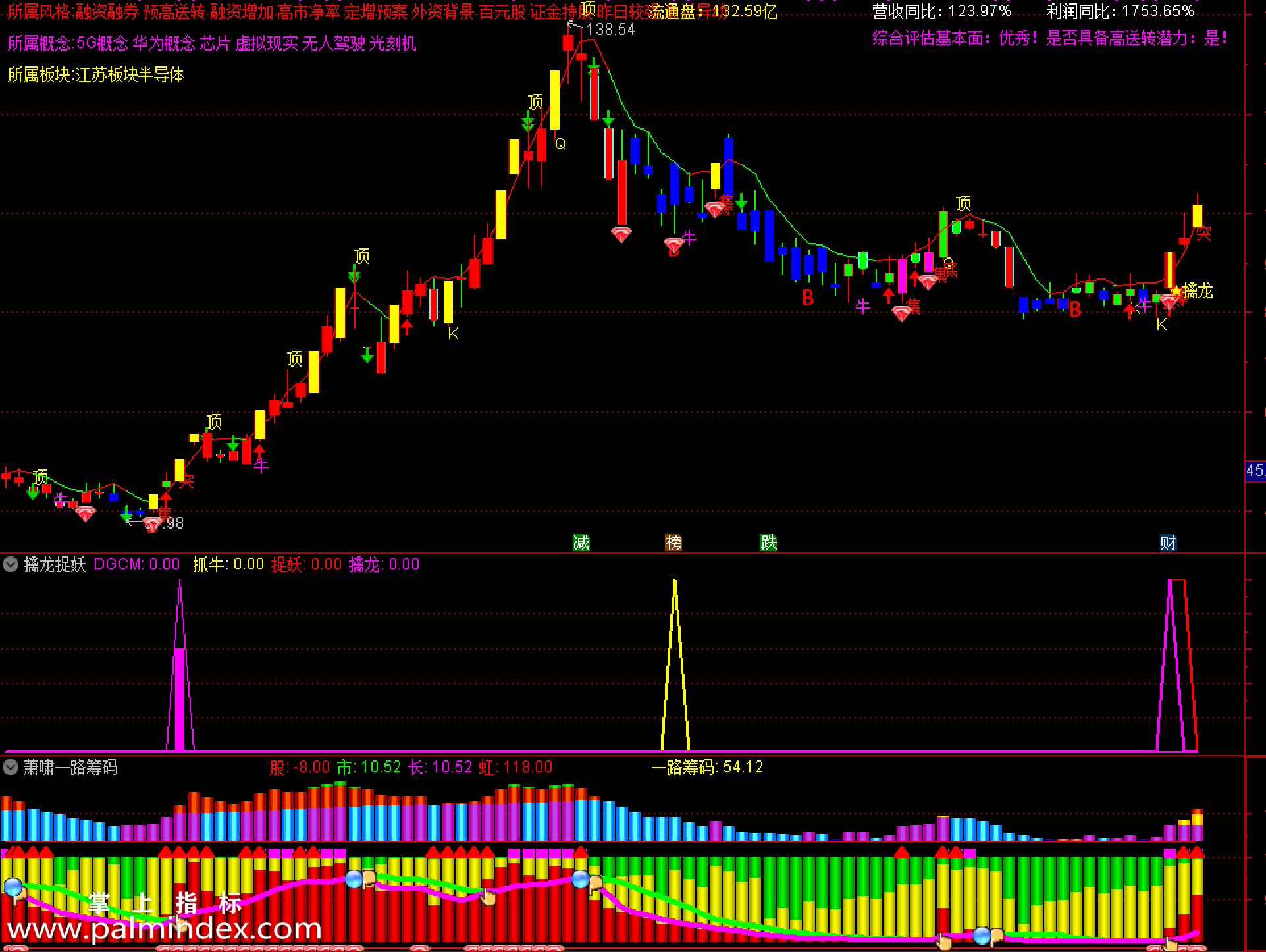This screenshot has width=1266, height=952.
Task: Click the yellow spike in 擒龙捉妖 panel
Action: tap(675, 665)
